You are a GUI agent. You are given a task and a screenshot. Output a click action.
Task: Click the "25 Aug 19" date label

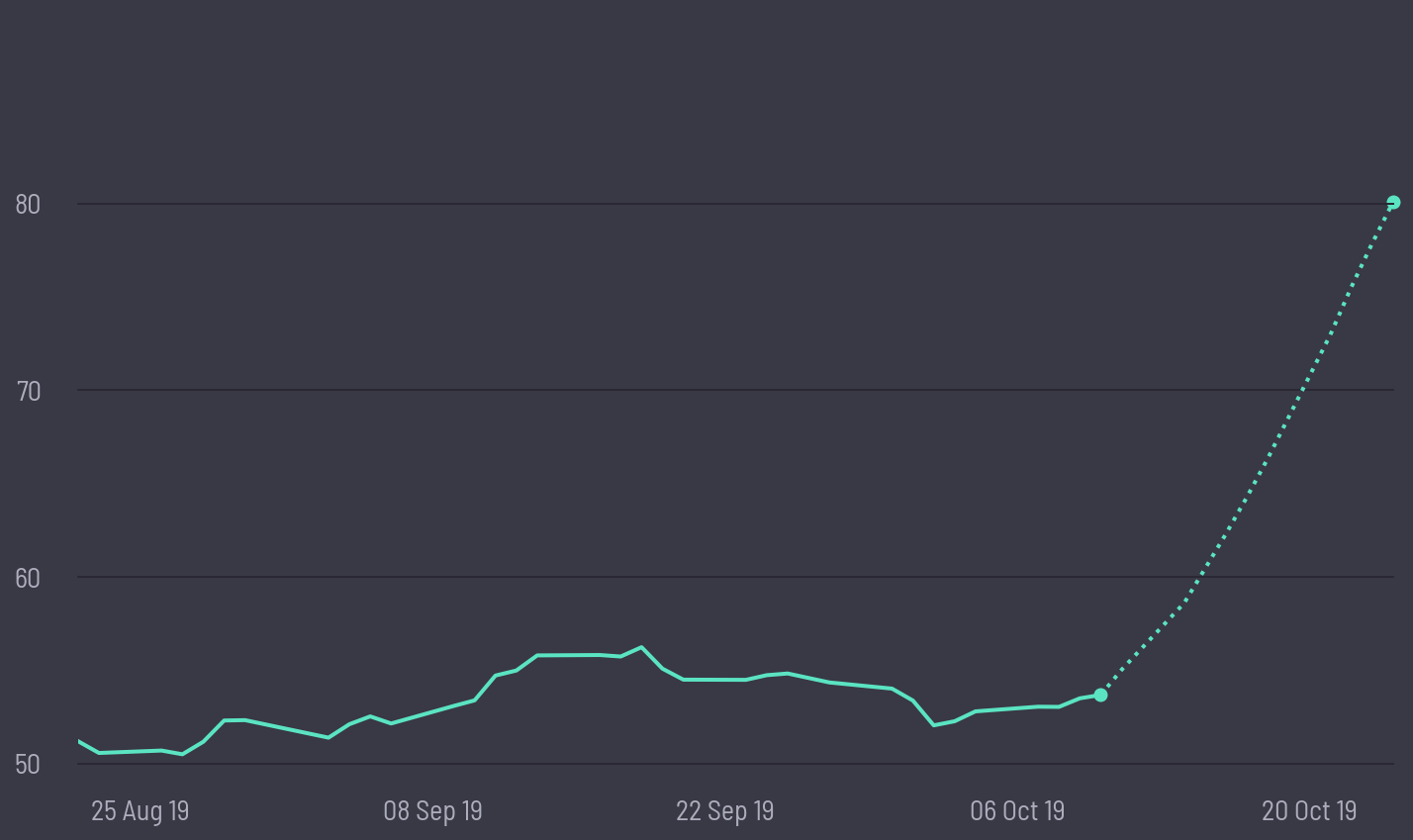[x=140, y=811]
